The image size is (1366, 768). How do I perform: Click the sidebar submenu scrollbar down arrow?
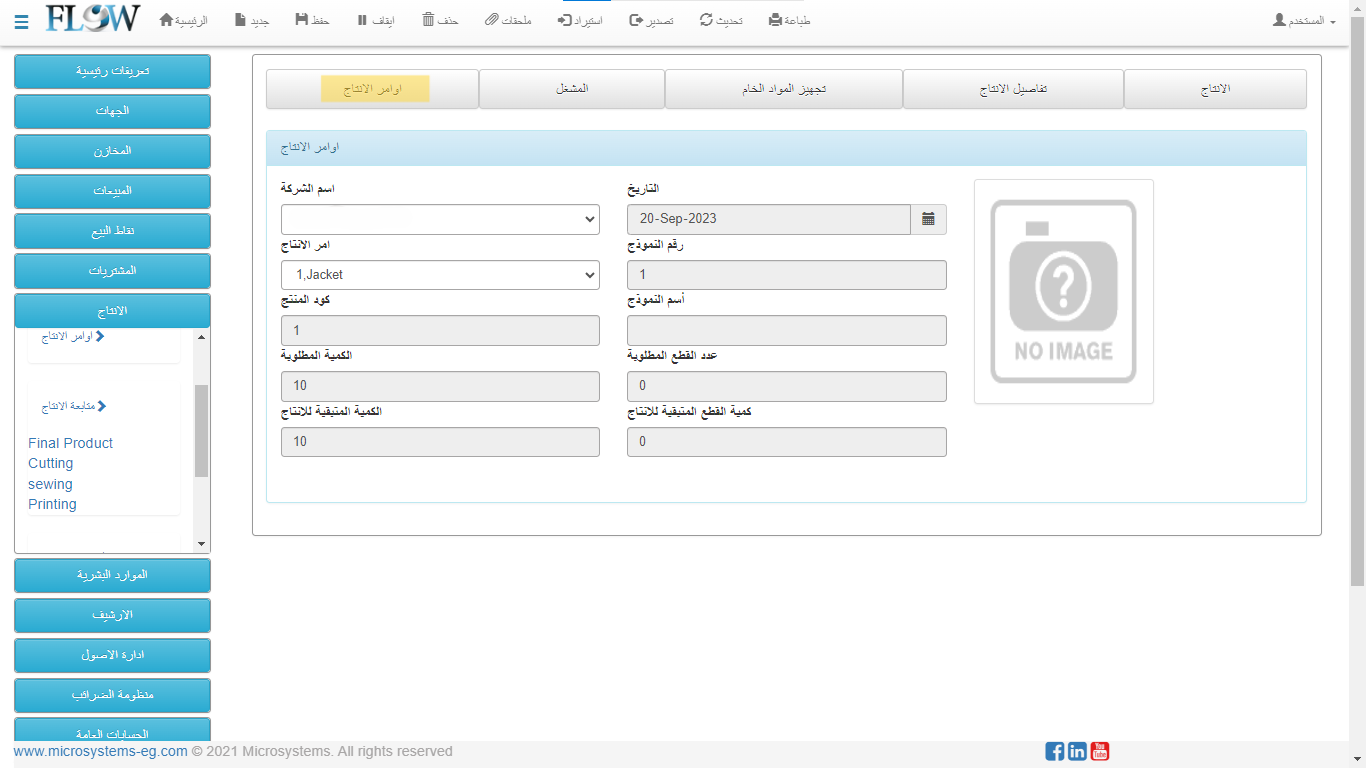pos(202,544)
